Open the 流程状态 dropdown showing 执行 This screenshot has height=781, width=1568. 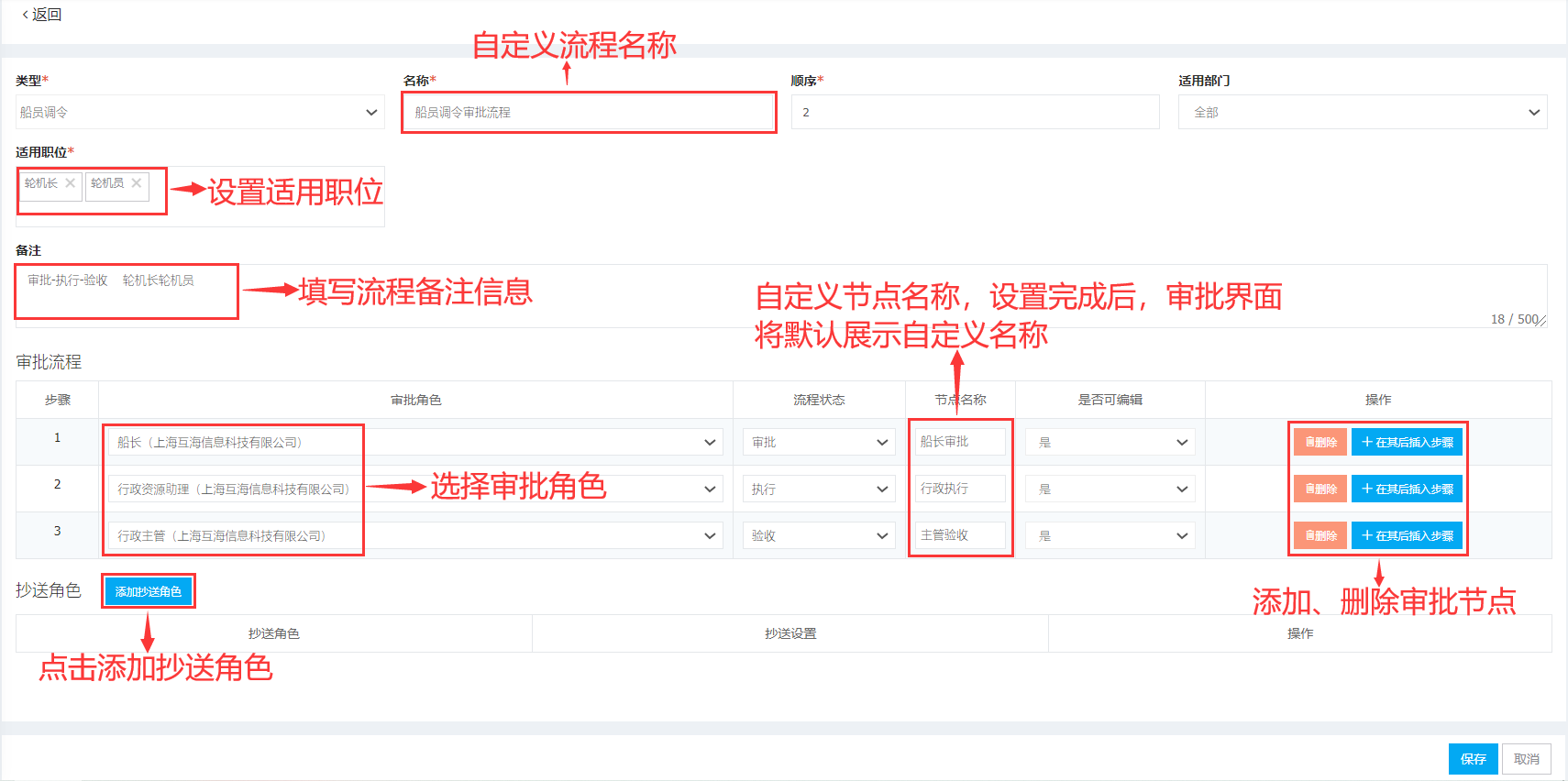click(x=819, y=489)
